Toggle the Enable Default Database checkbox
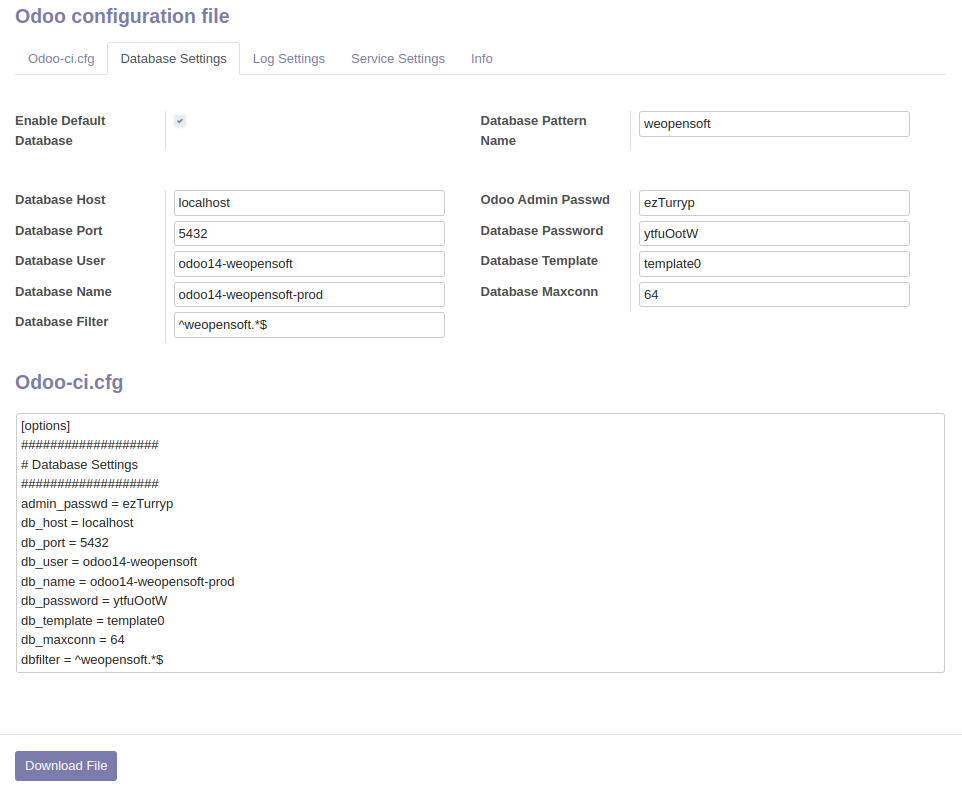The height and width of the screenshot is (790, 962). 180,121
